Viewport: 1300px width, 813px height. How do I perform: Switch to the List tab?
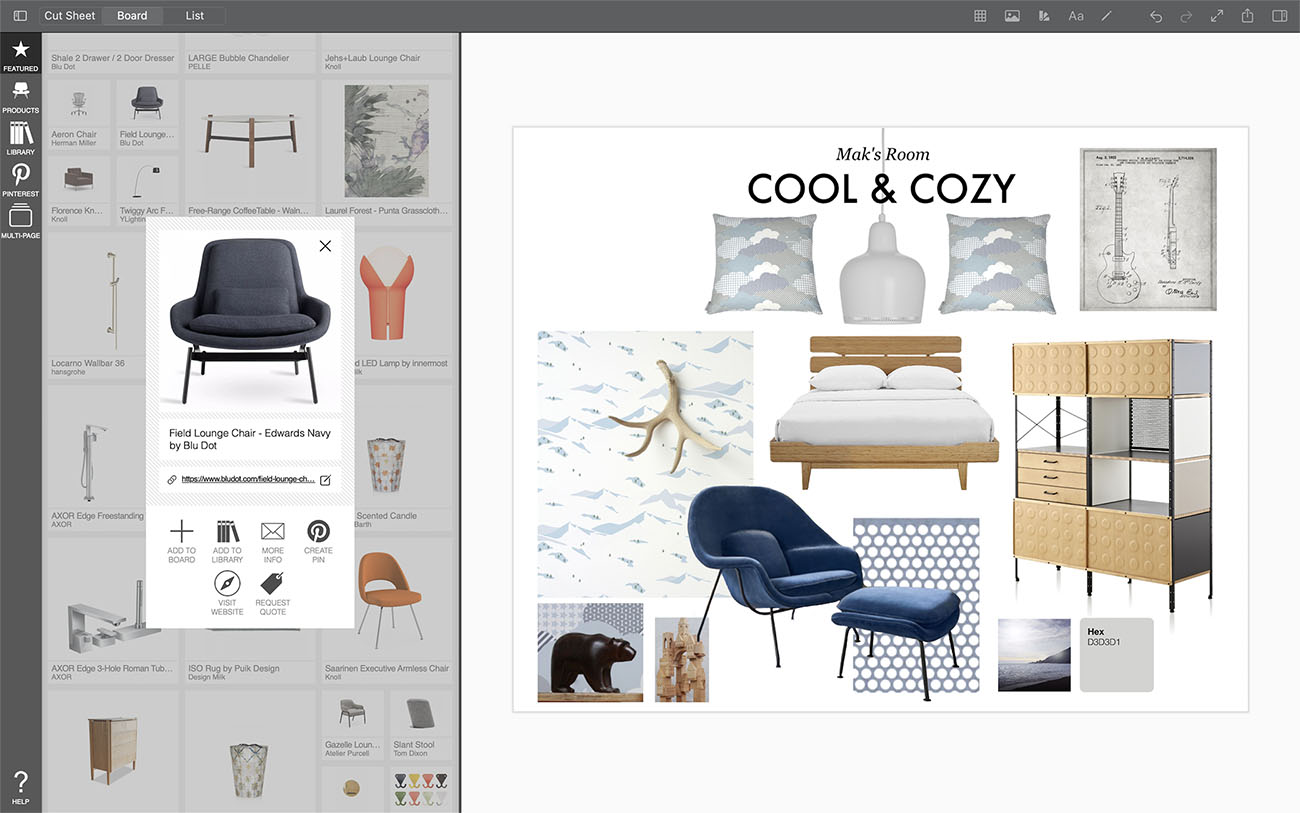(x=195, y=16)
